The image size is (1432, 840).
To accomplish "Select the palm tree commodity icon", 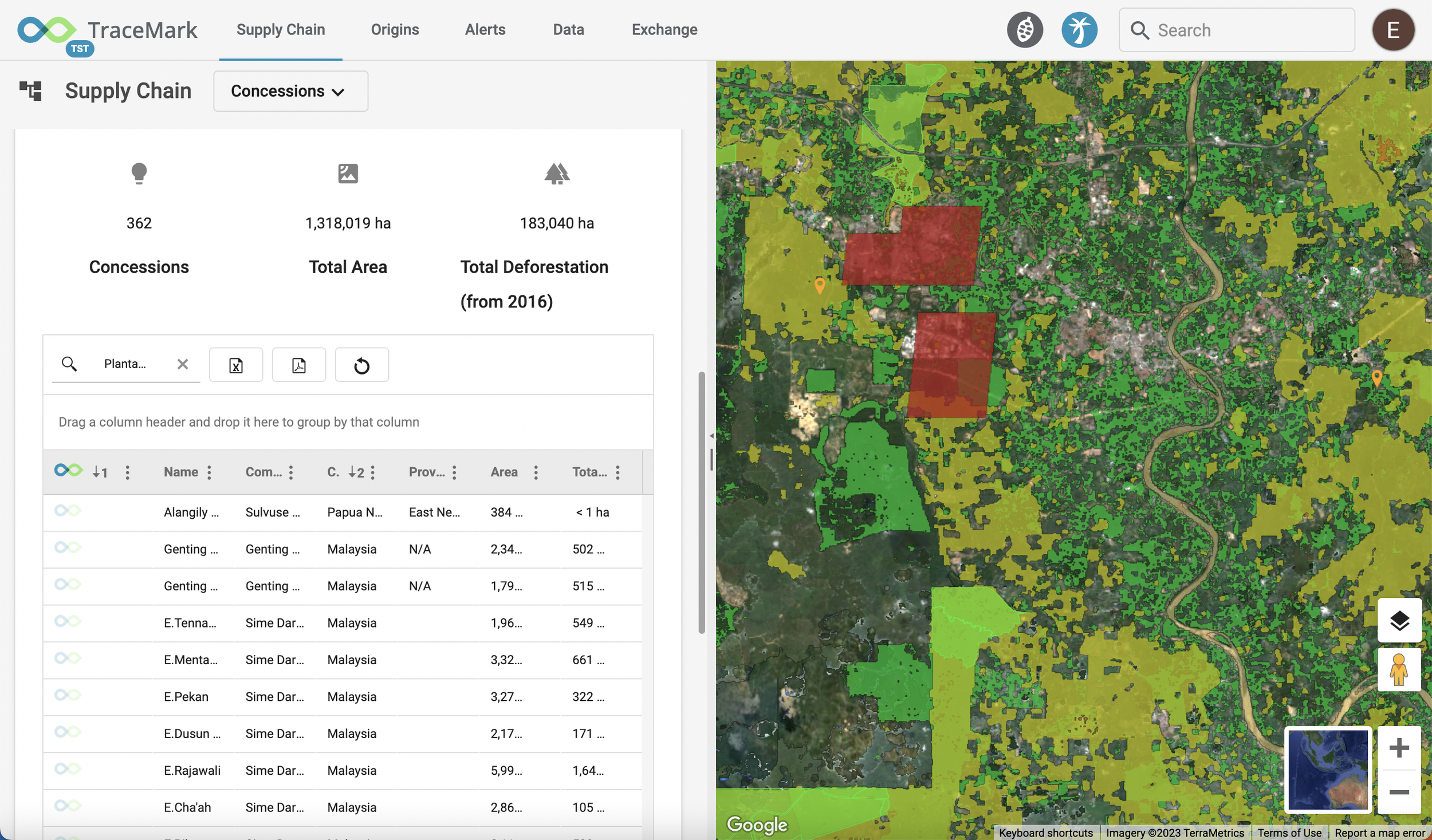I will point(1079,30).
